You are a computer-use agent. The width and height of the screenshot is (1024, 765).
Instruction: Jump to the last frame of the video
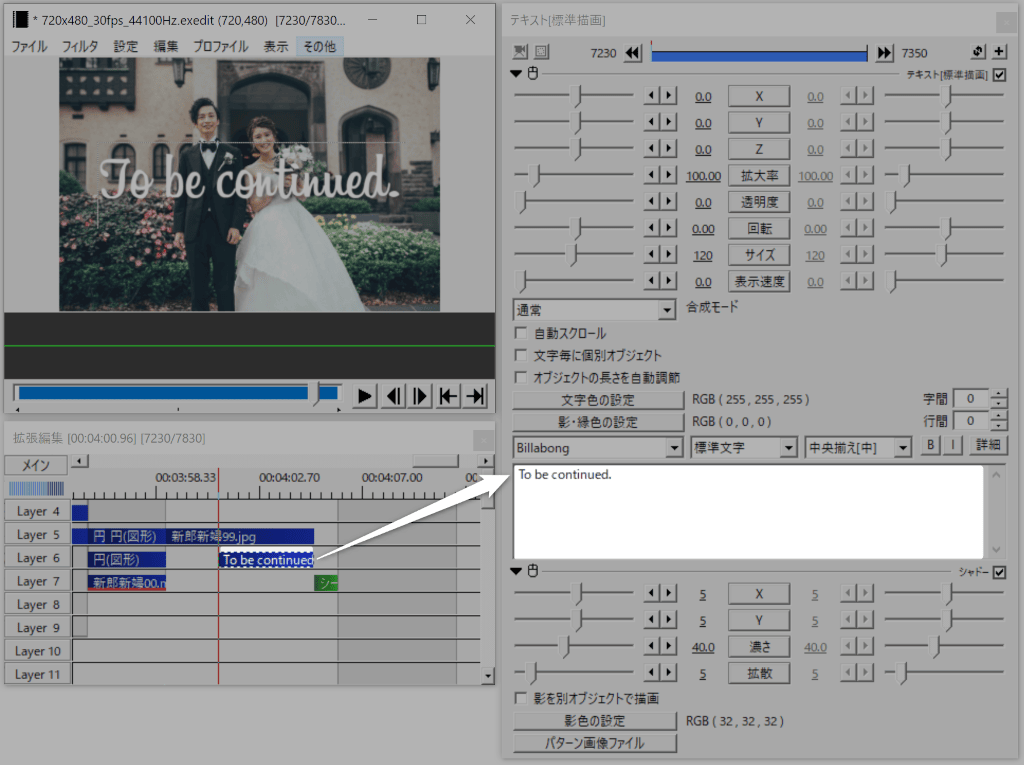[476, 397]
